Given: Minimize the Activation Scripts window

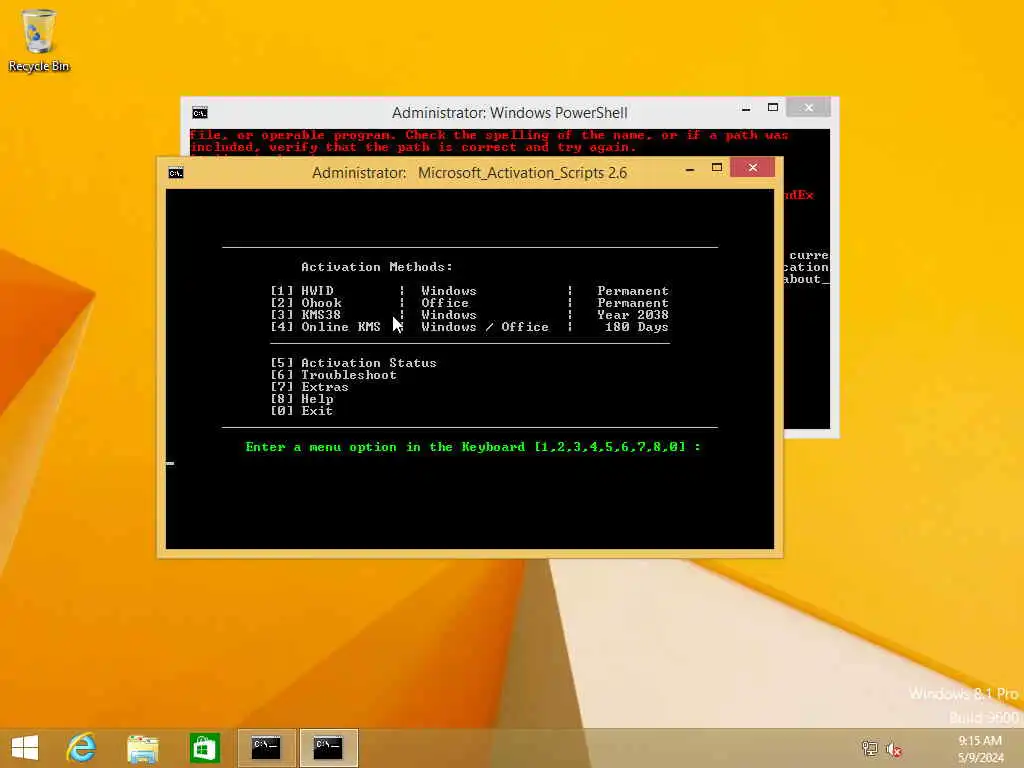Looking at the screenshot, I should pos(690,168).
